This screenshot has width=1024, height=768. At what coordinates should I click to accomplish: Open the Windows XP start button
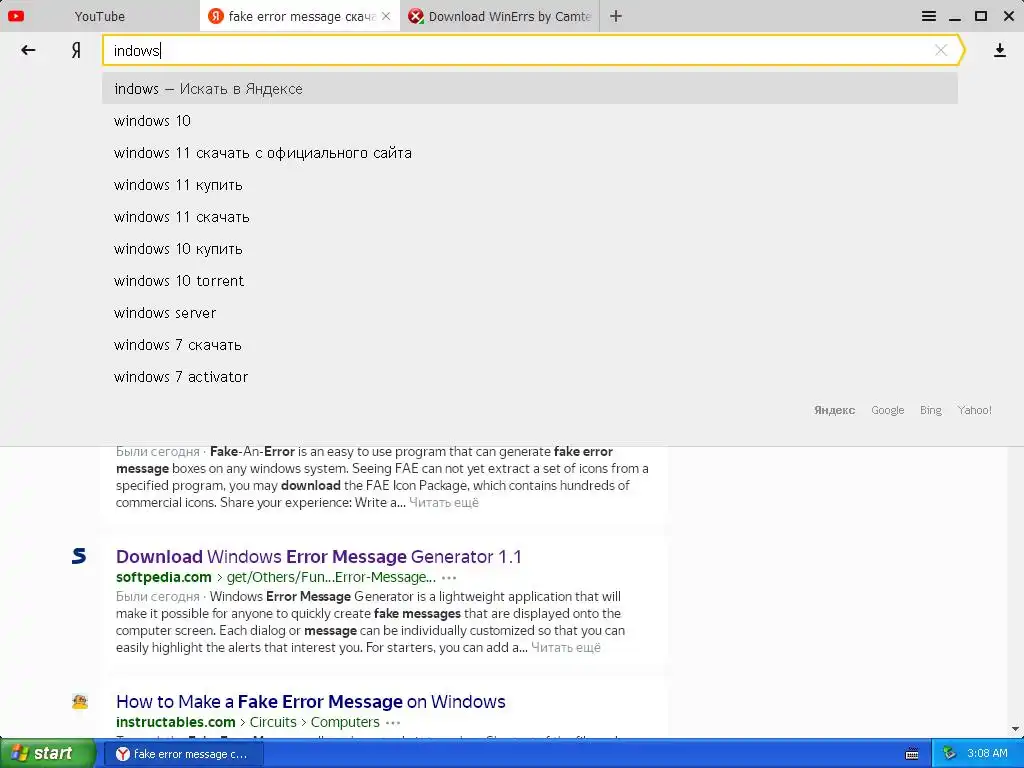pyautogui.click(x=47, y=754)
